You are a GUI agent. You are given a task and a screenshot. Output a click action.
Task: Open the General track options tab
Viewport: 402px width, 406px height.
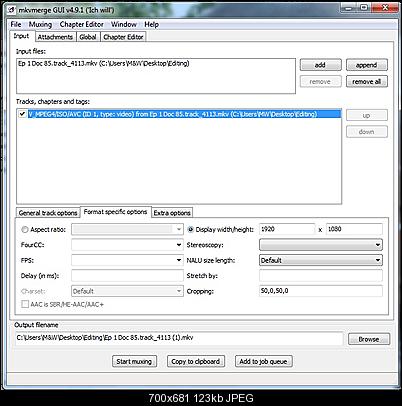pyautogui.click(x=48, y=213)
